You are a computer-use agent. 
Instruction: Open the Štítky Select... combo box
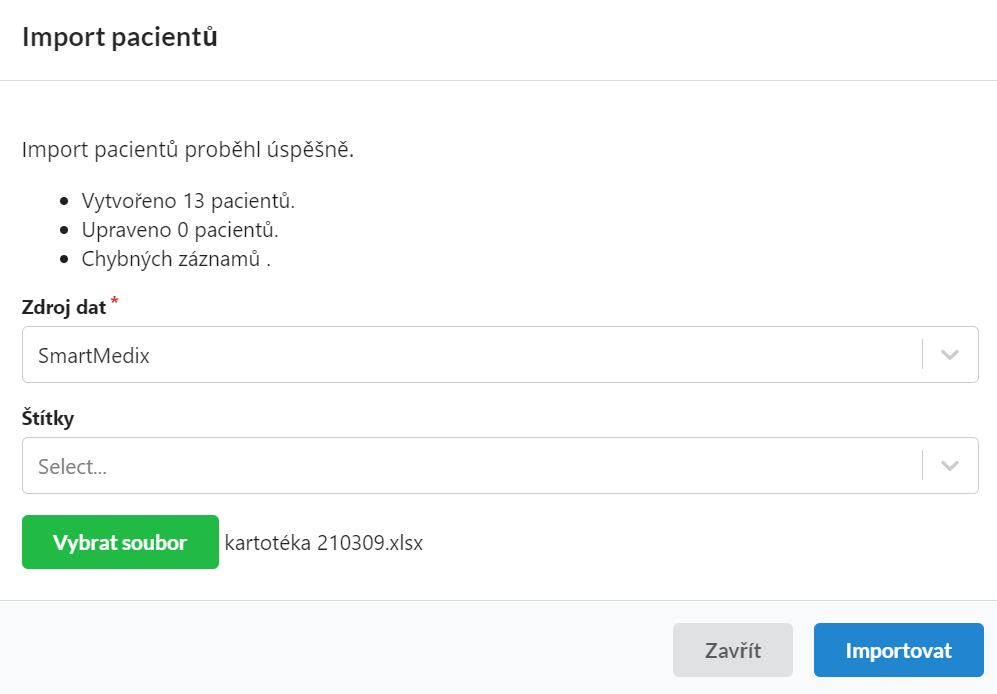click(x=500, y=466)
